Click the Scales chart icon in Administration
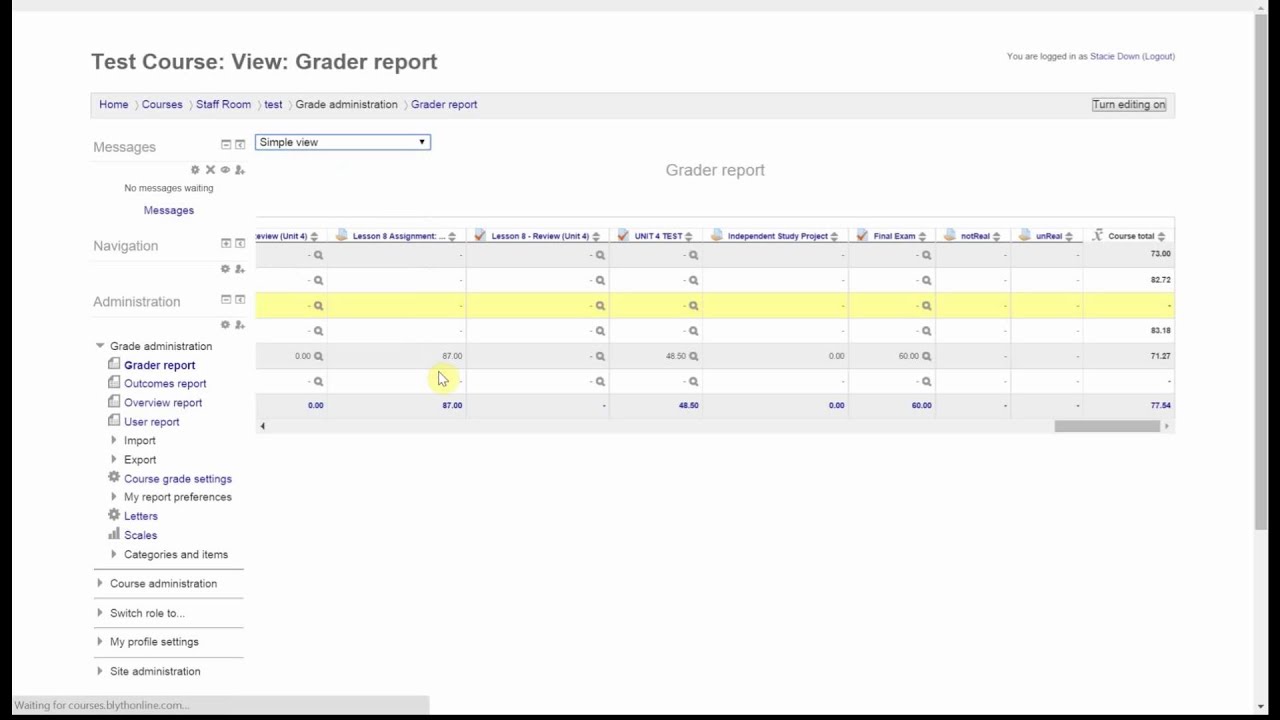Screen dimensions: 1280x720 (114, 534)
